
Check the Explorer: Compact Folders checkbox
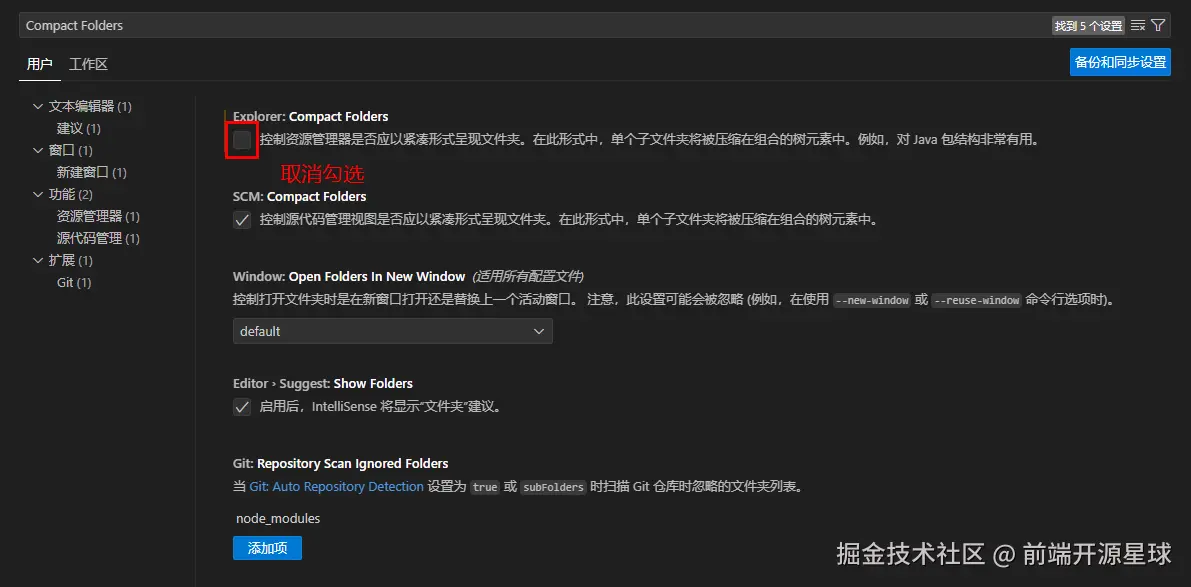tap(241, 140)
